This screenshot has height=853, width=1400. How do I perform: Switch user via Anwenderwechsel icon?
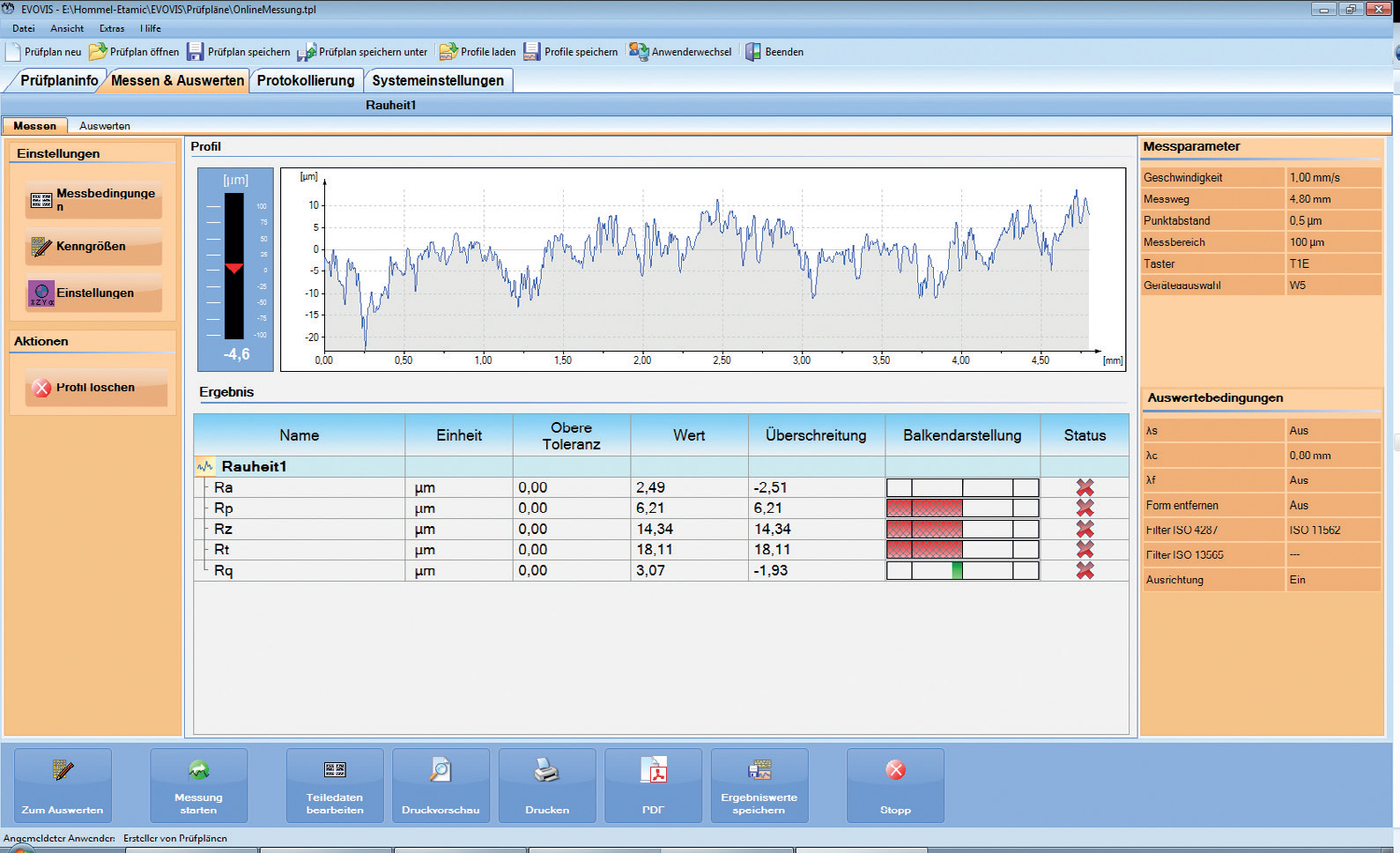tap(639, 52)
